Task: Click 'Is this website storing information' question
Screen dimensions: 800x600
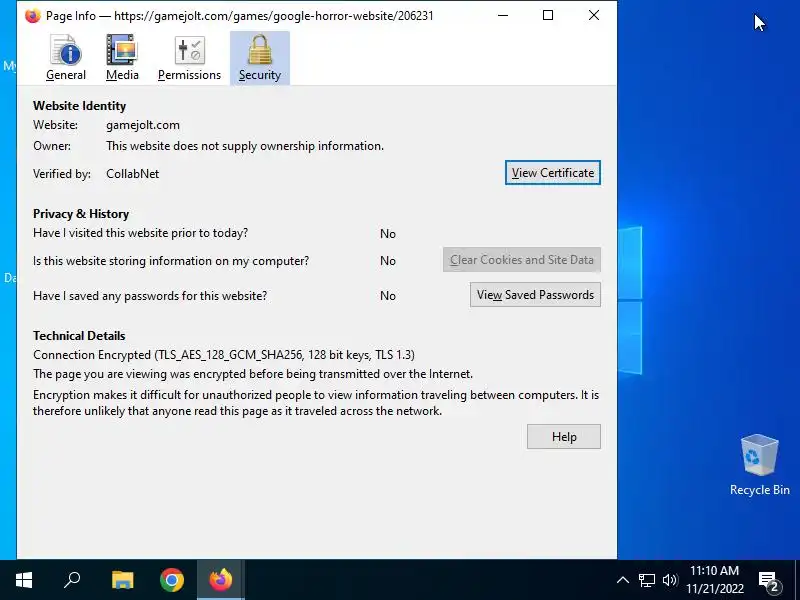Action: (171, 261)
